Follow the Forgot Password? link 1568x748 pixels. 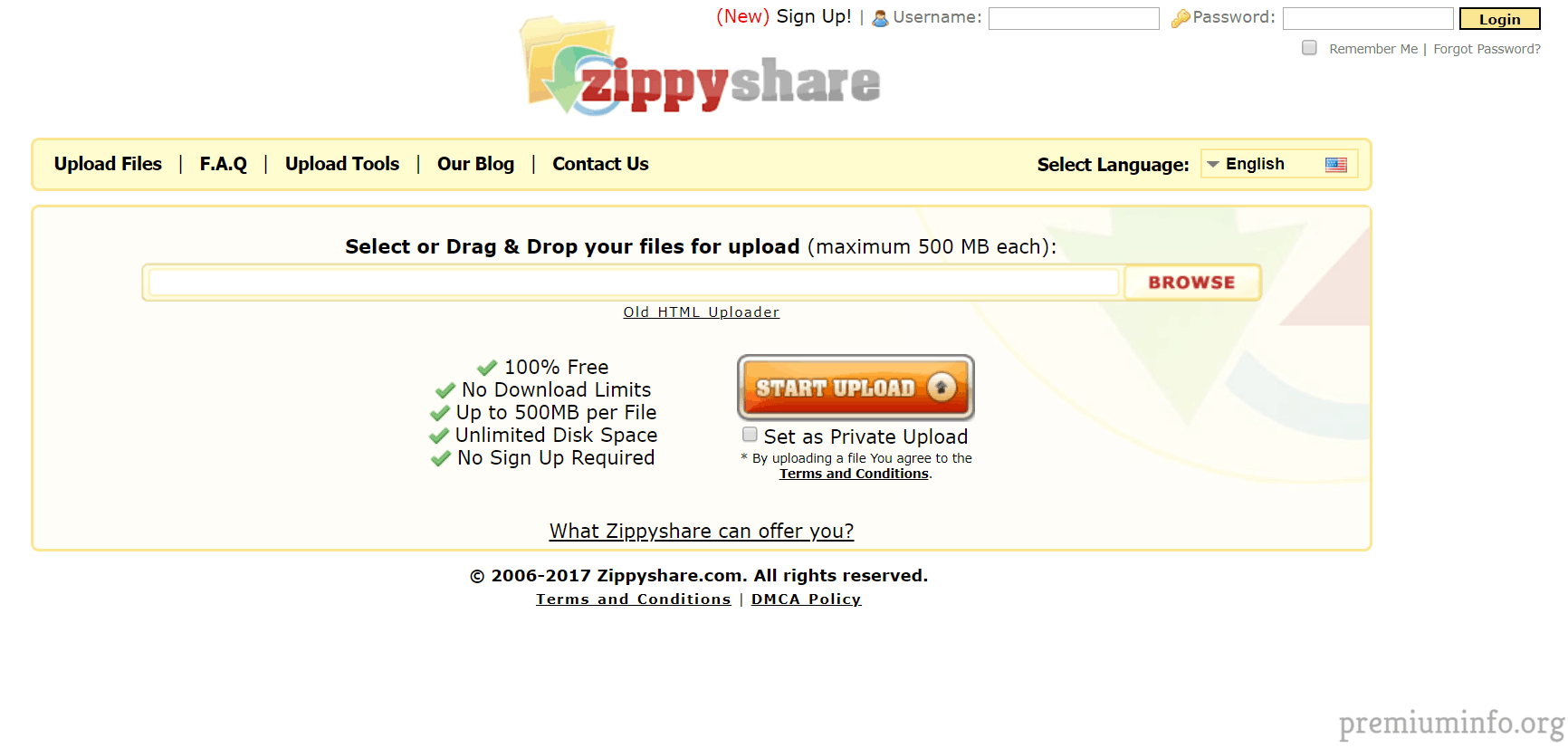click(1487, 49)
